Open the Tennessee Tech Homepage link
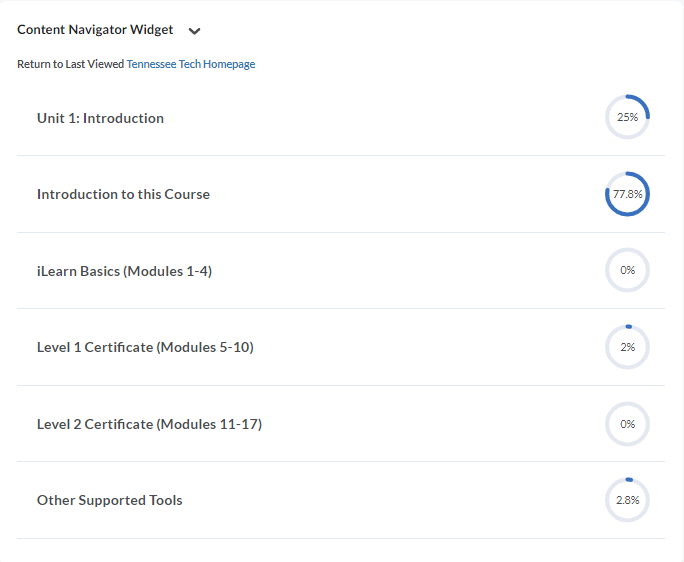Viewport: 684px width, 562px height. coord(190,64)
